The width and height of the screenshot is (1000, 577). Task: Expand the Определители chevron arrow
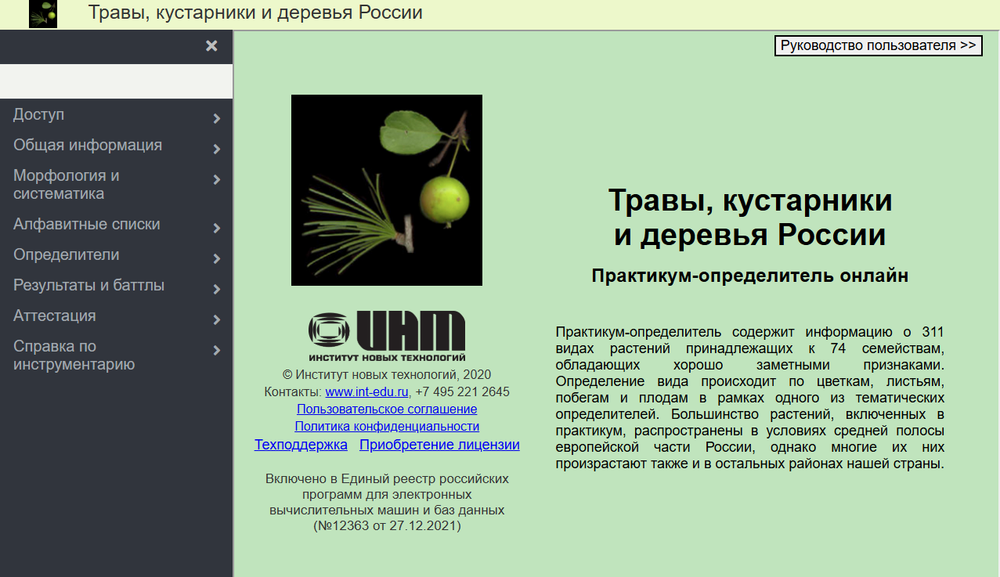217,259
